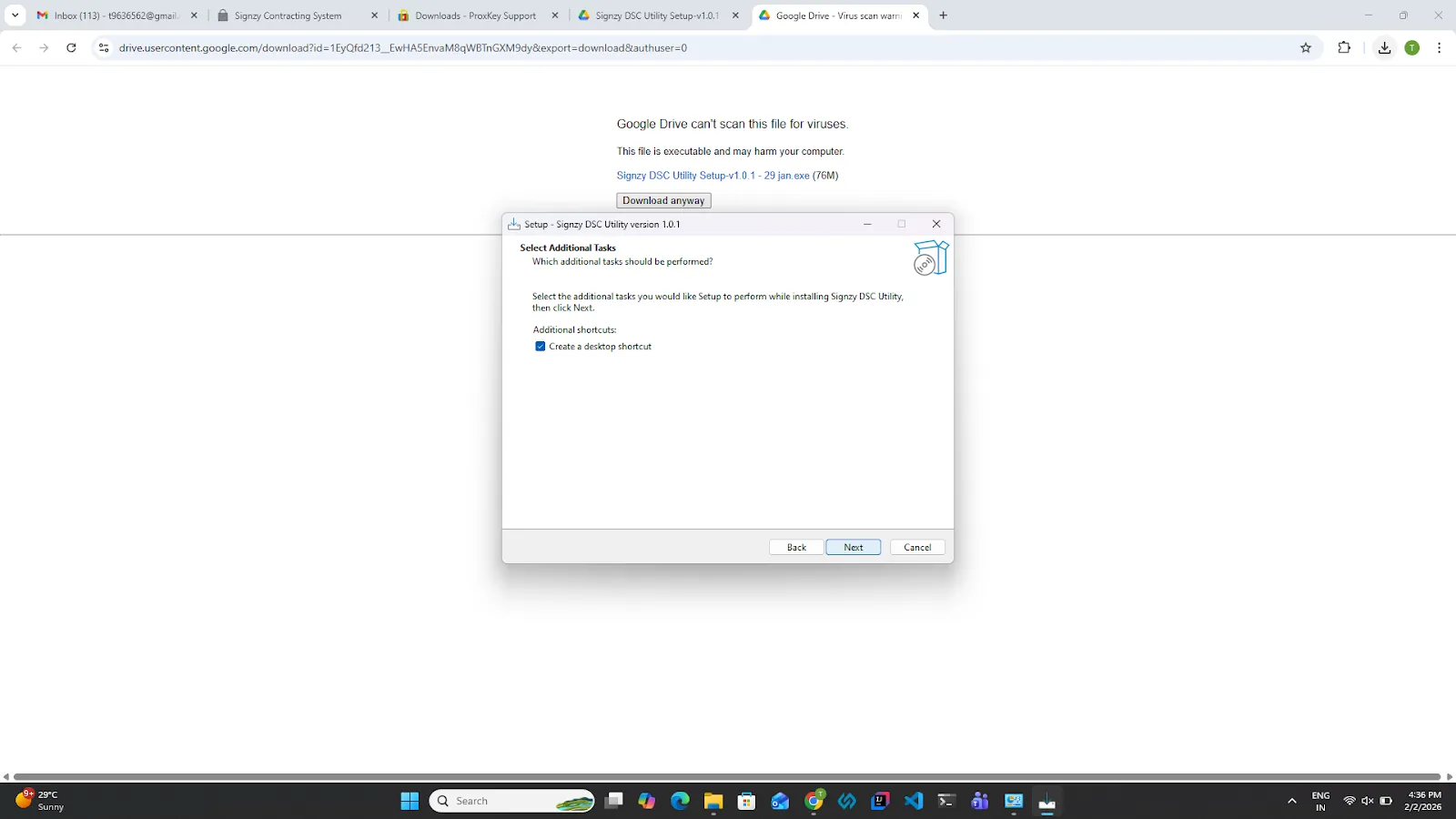Switch to the Signzy Contracting System tab
1456x819 pixels.
click(298, 15)
